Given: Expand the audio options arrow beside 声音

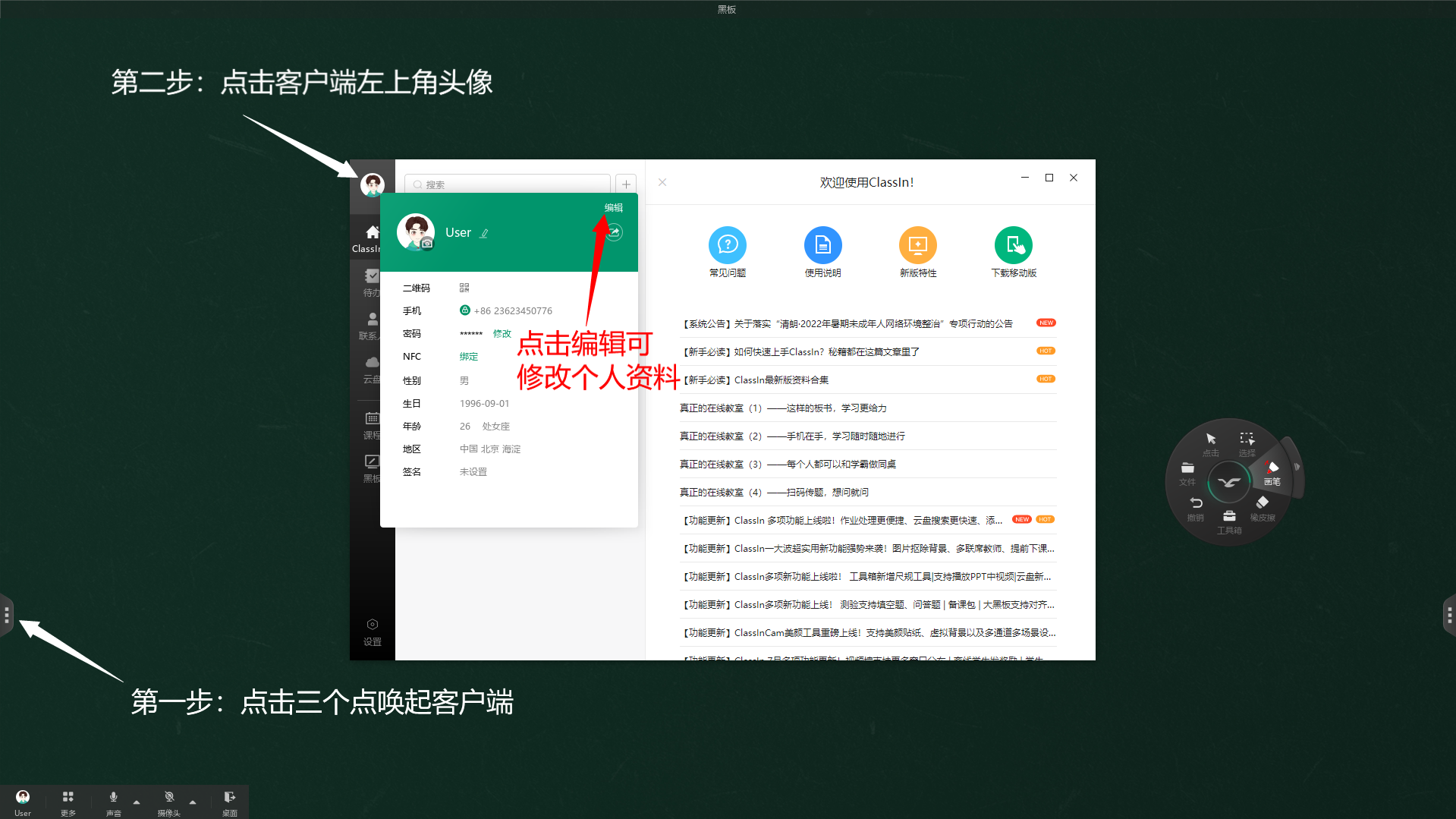Looking at the screenshot, I should 137,802.
